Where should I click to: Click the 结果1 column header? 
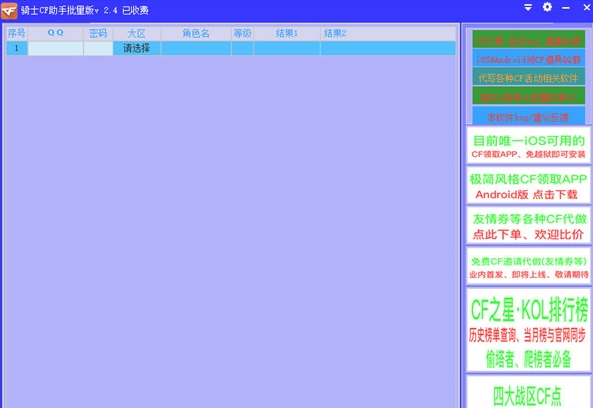(287, 33)
